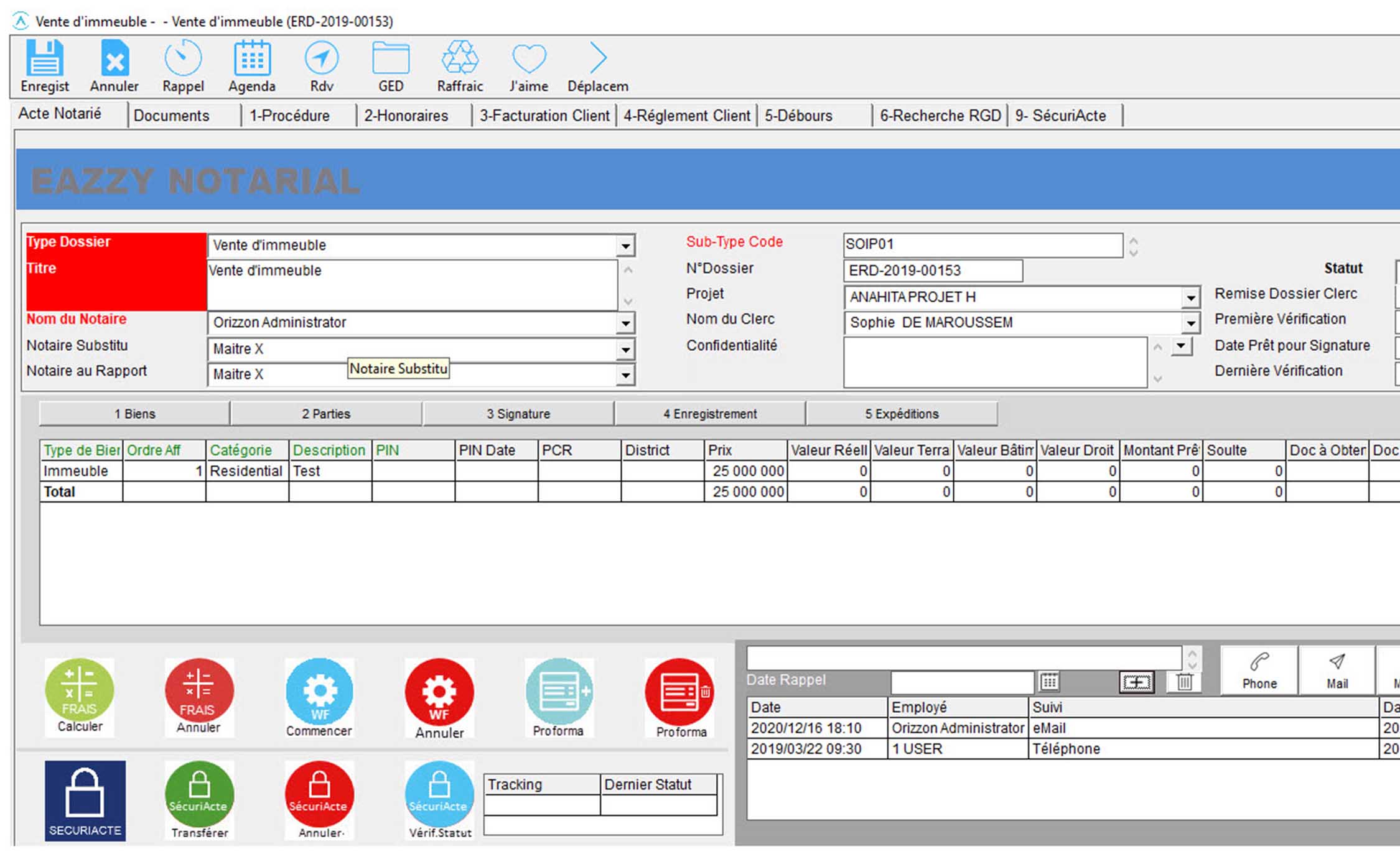The width and height of the screenshot is (1400, 854).
Task: Open the Confidentialité dropdown arrow
Action: tap(1182, 346)
